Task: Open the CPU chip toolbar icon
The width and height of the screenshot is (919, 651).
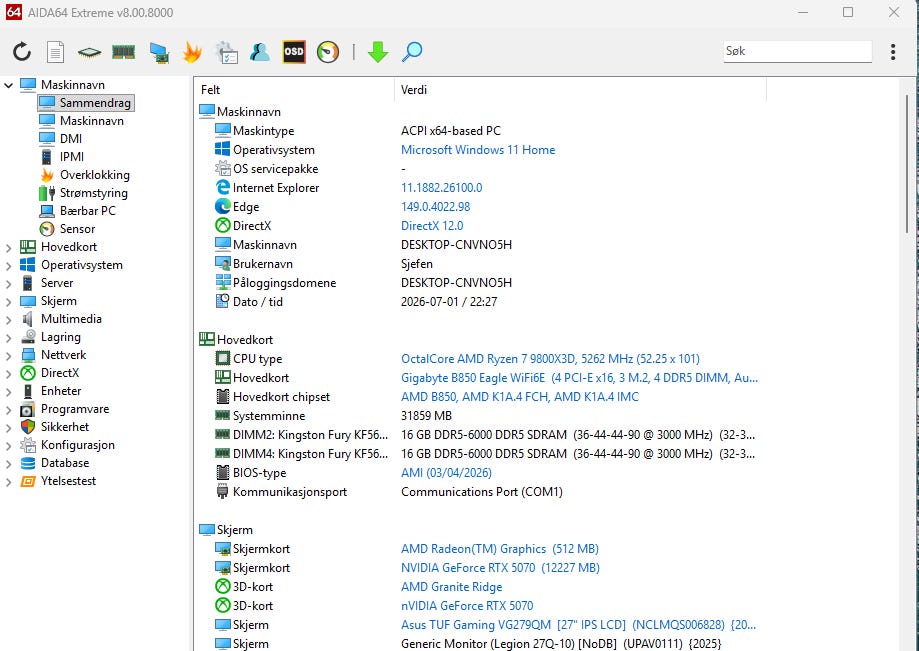Action: click(x=89, y=52)
